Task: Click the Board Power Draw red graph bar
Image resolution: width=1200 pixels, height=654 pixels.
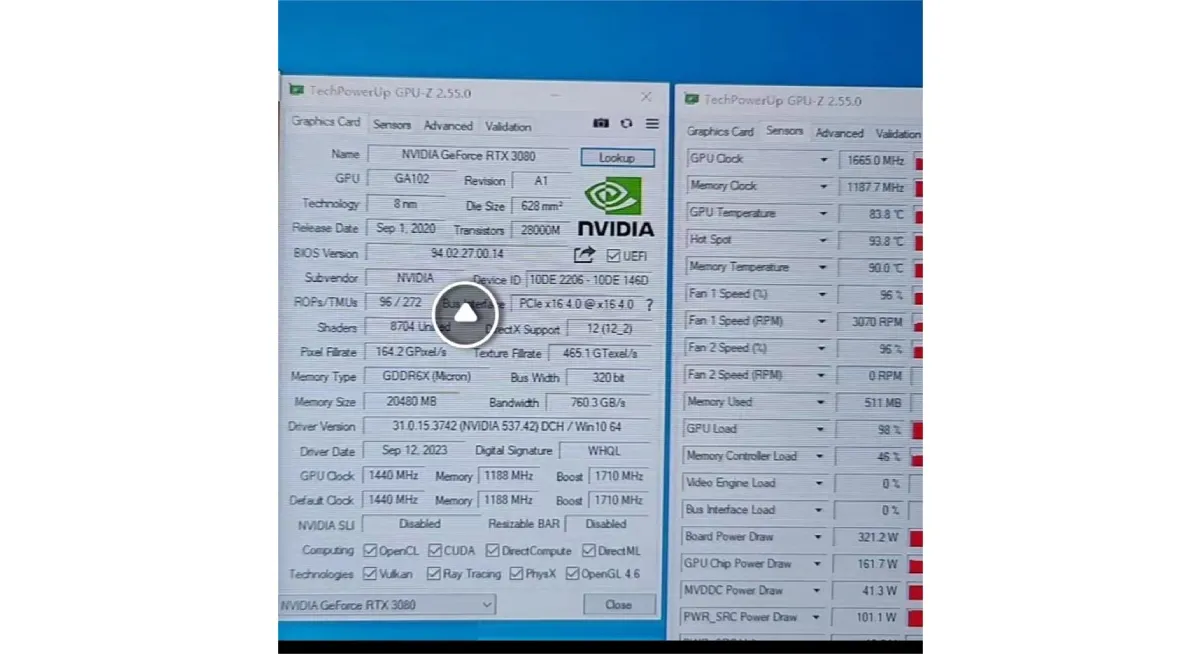Action: pyautogui.click(x=918, y=539)
